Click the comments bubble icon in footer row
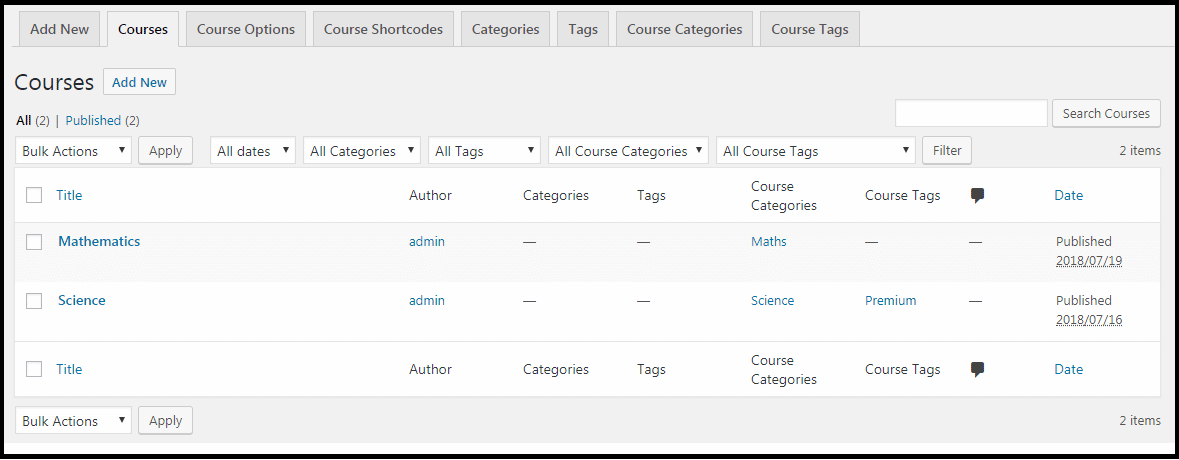Image resolution: width=1179 pixels, height=460 pixels. 977,369
